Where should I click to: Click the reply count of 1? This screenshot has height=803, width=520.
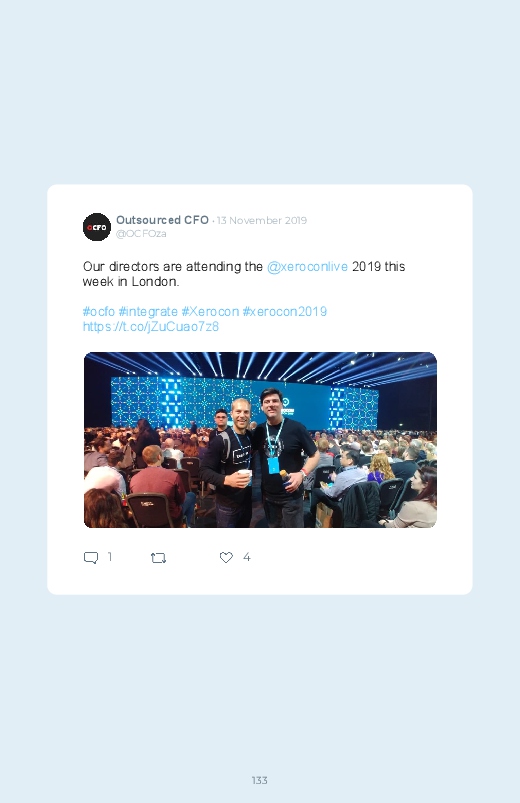[x=110, y=557]
